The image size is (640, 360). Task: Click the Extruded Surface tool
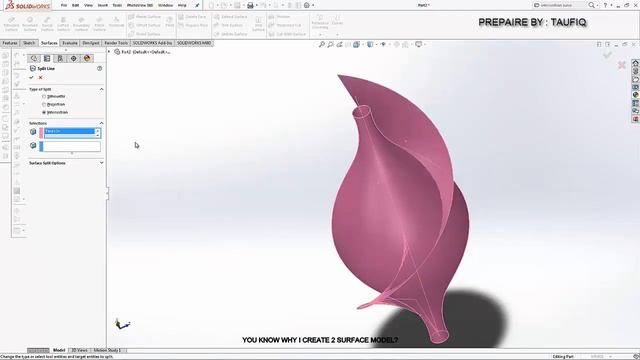11,24
